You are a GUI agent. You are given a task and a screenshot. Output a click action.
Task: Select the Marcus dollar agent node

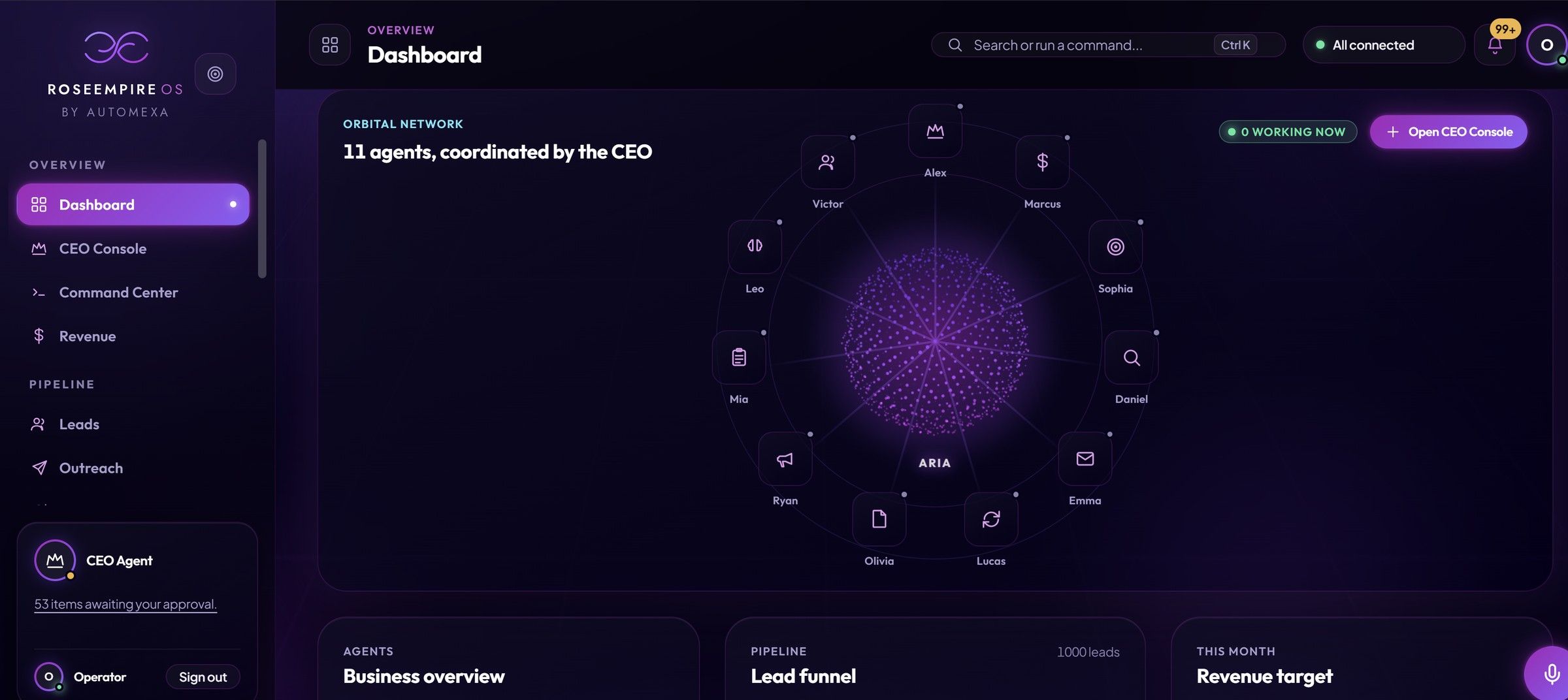click(1043, 163)
